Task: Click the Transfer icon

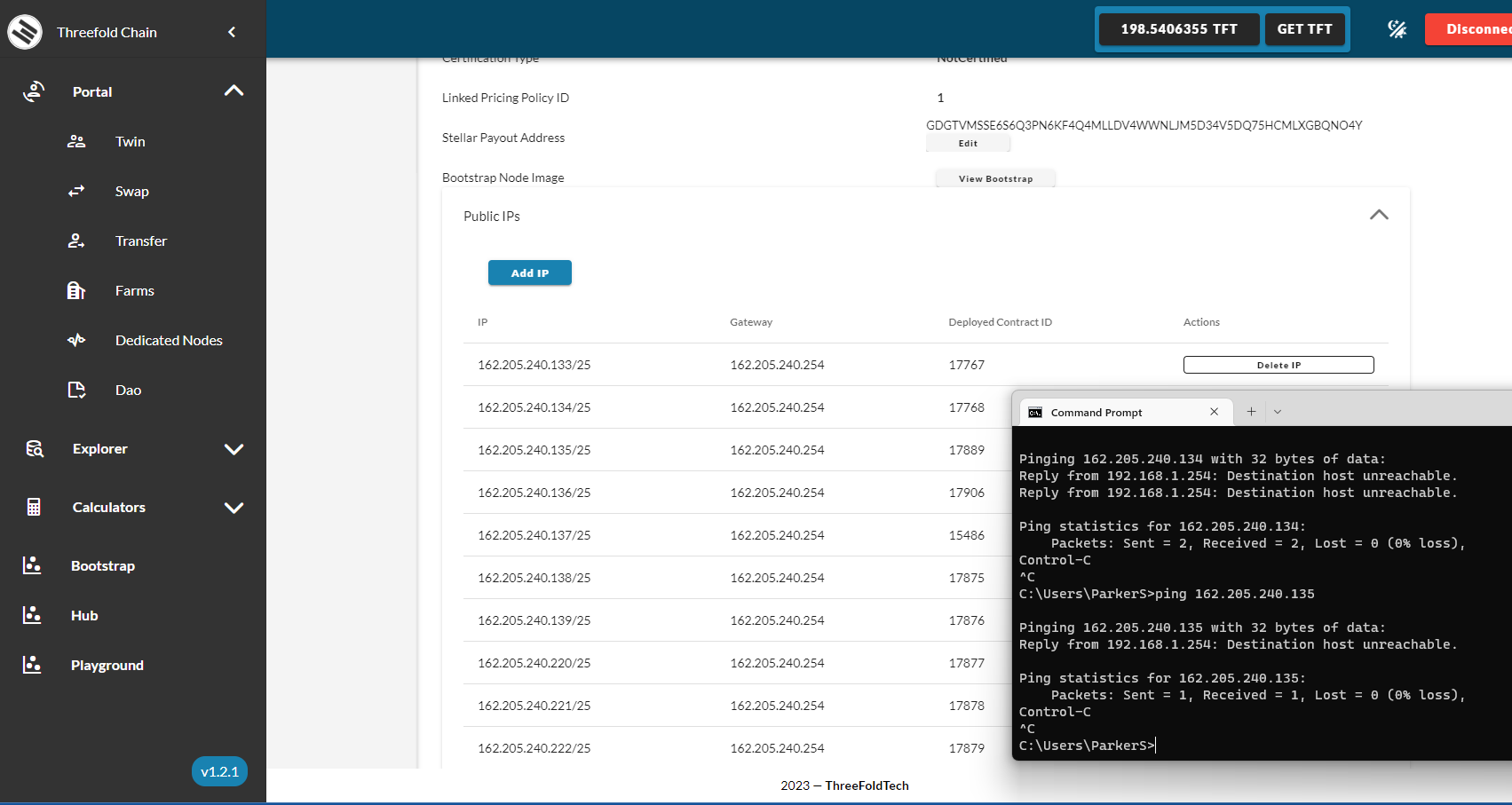Action: 76,241
